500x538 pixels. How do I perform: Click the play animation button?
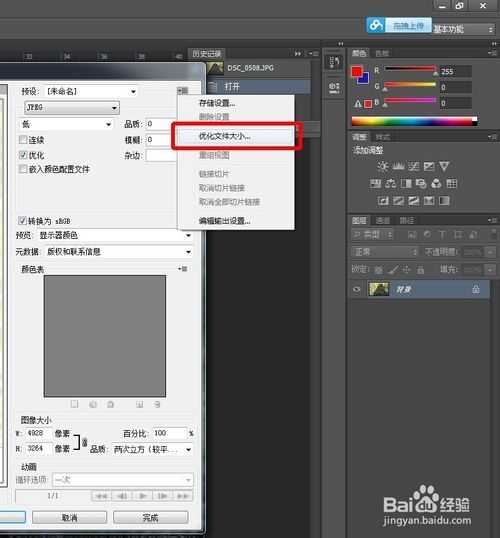pos(142,496)
